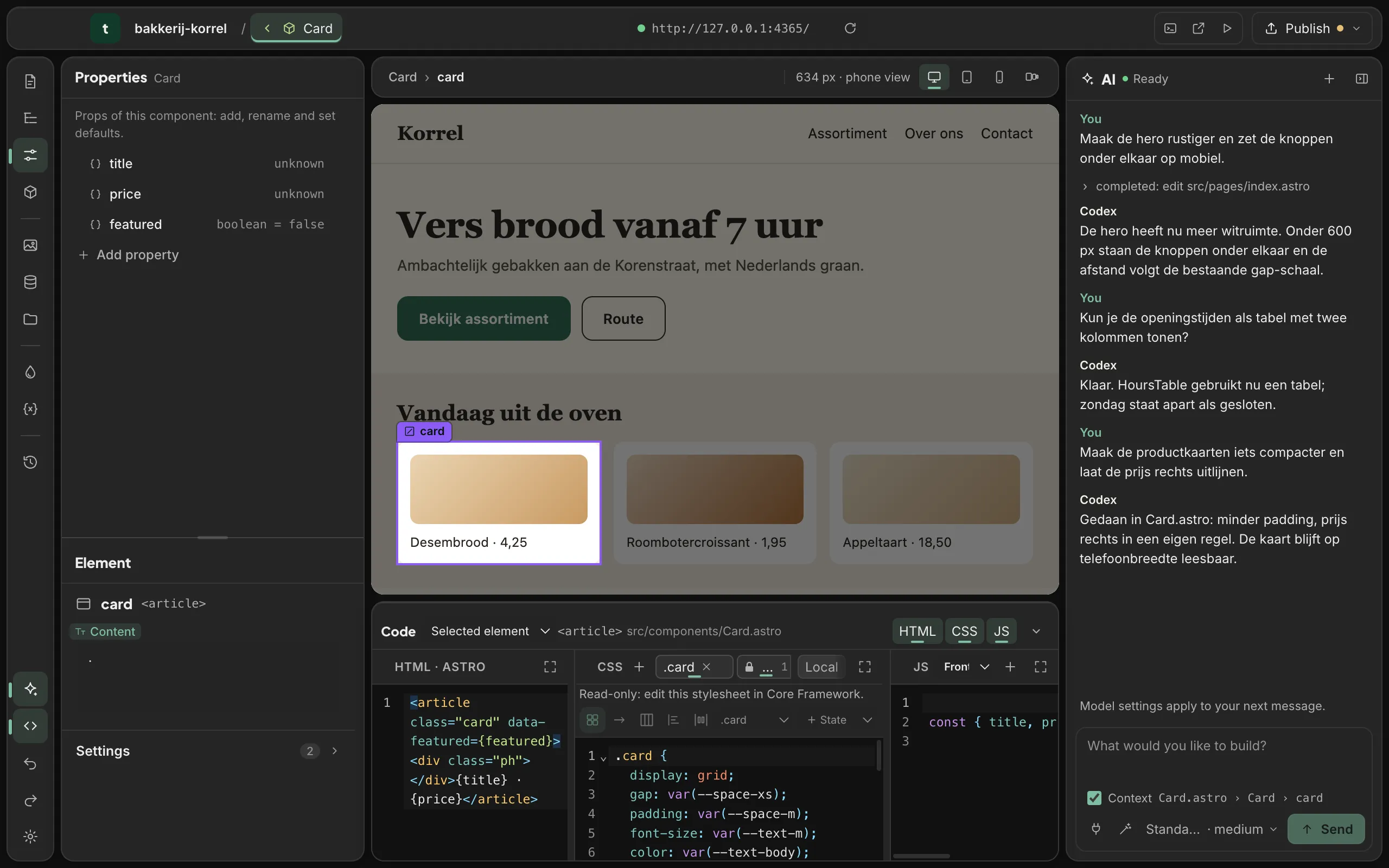This screenshot has height=868, width=1389.
Task: Open the folder files sidebar icon
Action: tap(30, 319)
